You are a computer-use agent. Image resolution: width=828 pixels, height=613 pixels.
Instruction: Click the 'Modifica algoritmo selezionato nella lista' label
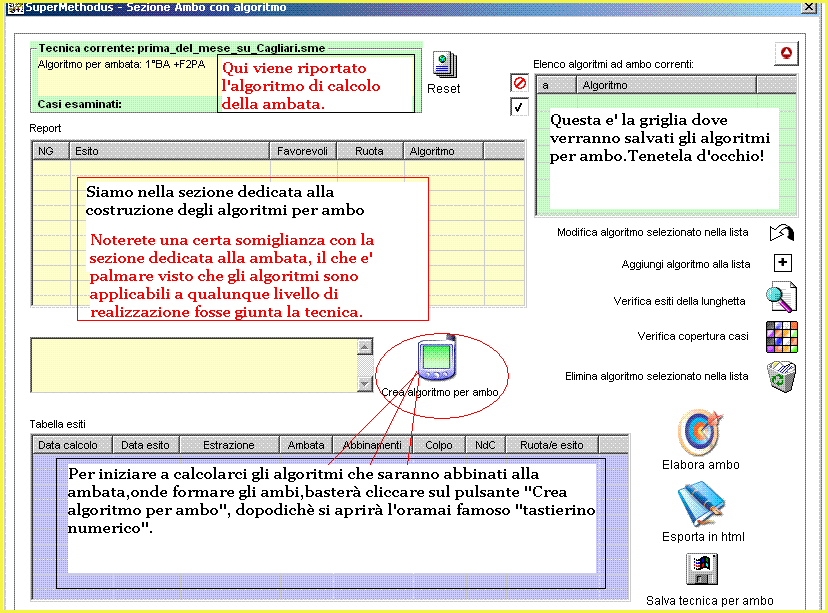click(x=653, y=232)
